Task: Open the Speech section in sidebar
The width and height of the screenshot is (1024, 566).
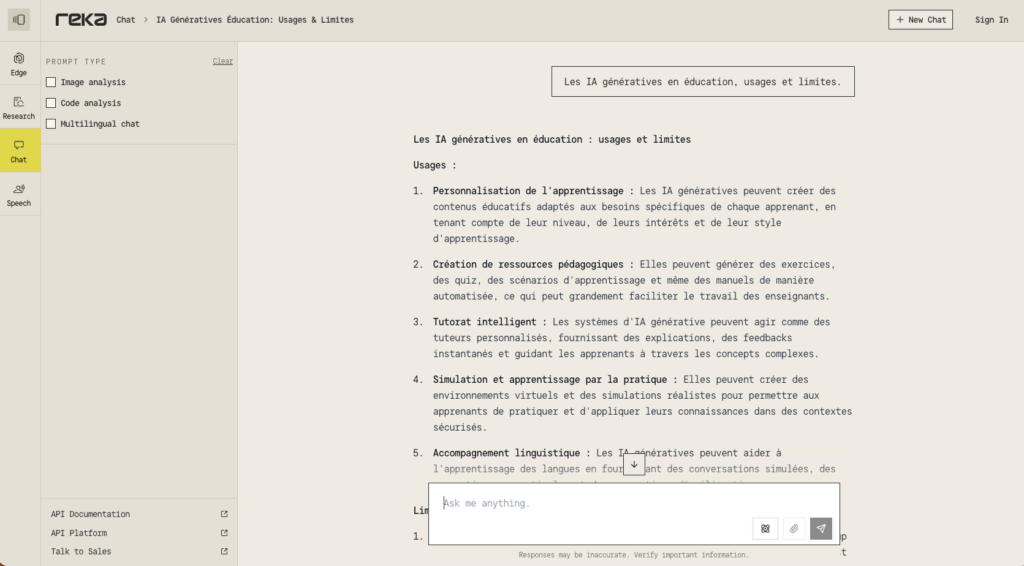Action: click(x=19, y=194)
